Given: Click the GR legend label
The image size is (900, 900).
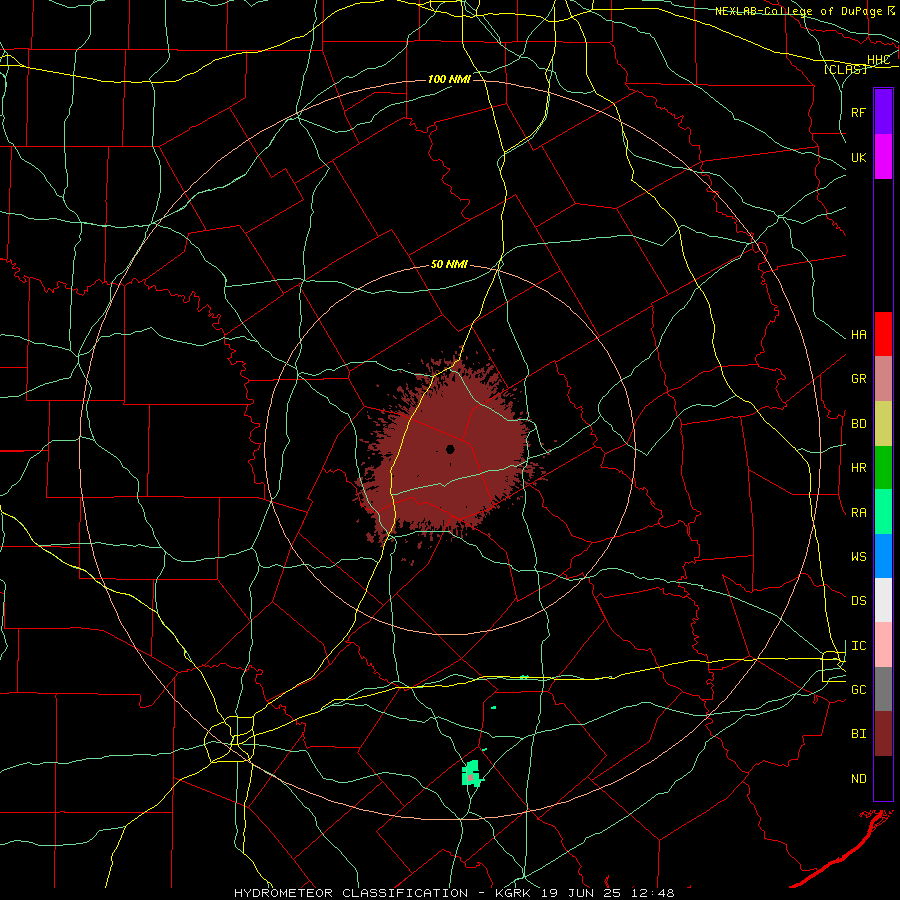Looking at the screenshot, I should [x=858, y=379].
